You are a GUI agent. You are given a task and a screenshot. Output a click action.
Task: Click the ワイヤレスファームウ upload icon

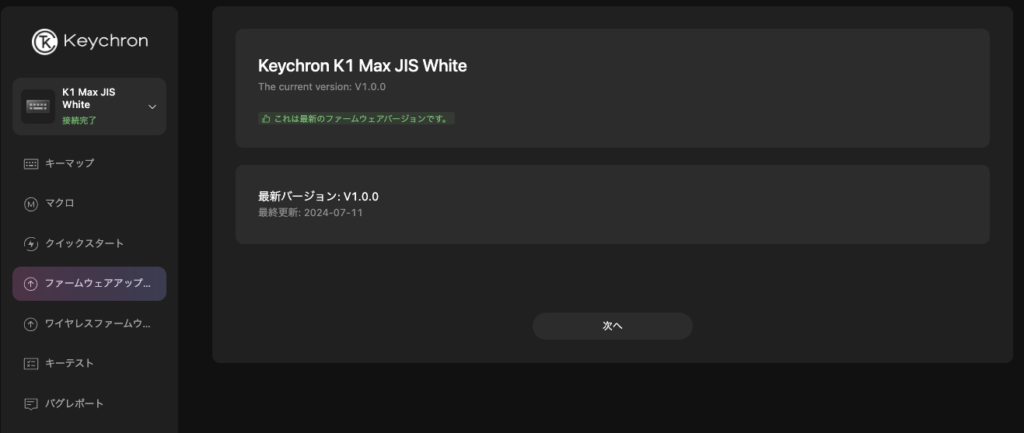point(31,324)
